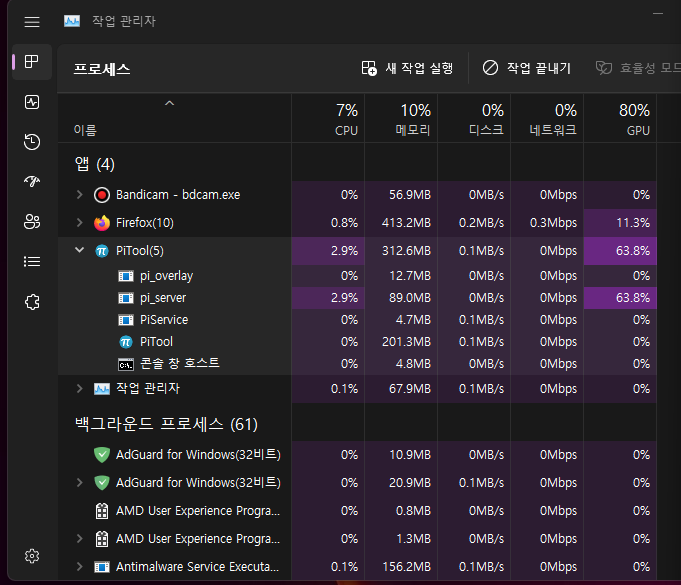
Task: Open Startup apps sidebar icon
Action: pos(32,181)
